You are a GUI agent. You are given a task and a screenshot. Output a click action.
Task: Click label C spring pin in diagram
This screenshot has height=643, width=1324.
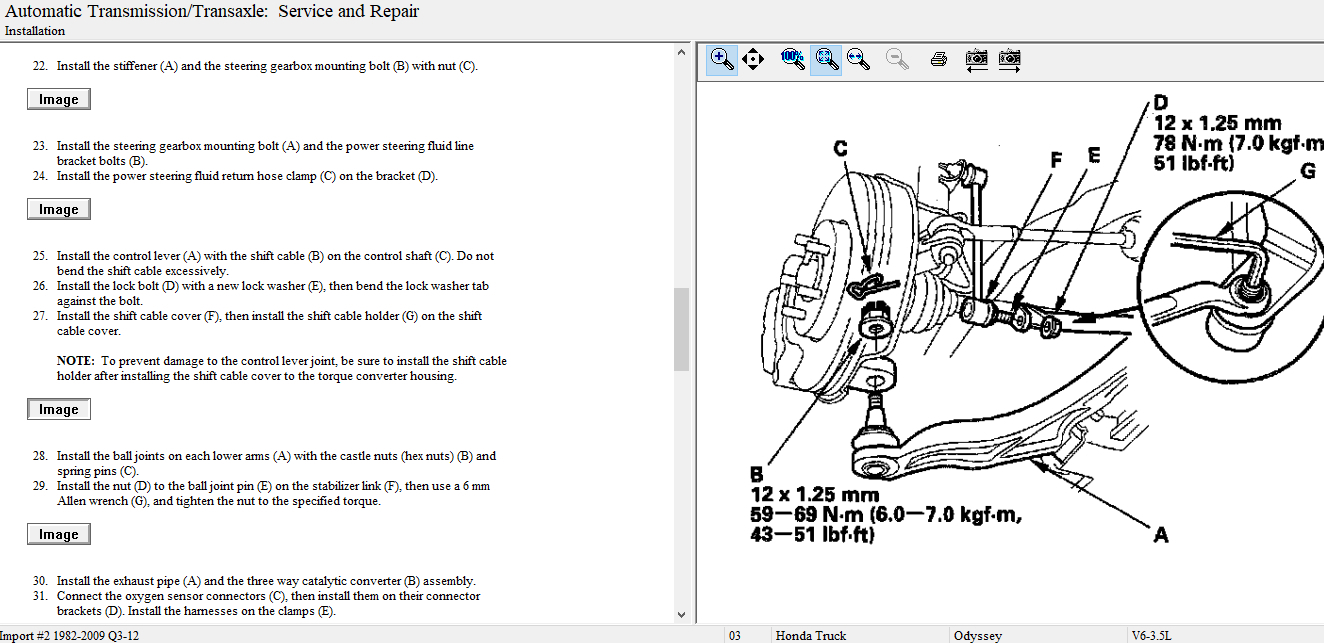pos(841,149)
